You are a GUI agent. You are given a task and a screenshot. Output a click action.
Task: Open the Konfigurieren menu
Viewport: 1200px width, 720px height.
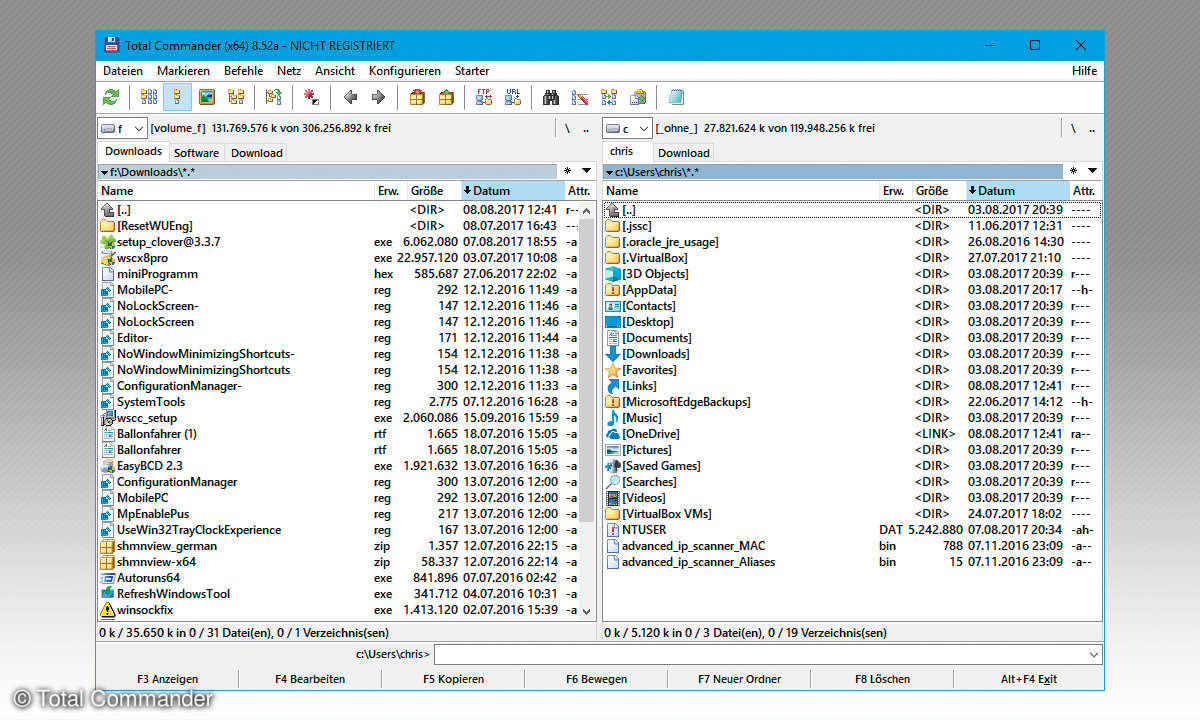click(x=404, y=71)
